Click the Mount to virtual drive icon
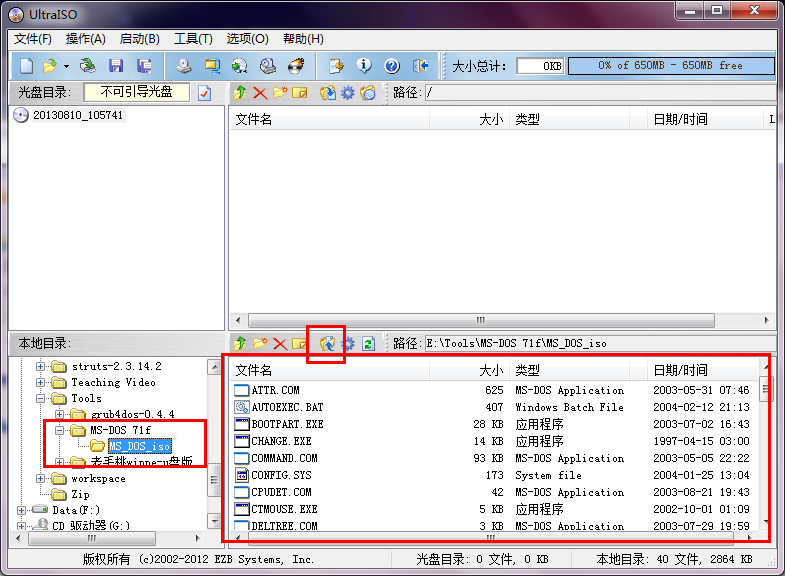This screenshot has width=785, height=576. pos(268,66)
